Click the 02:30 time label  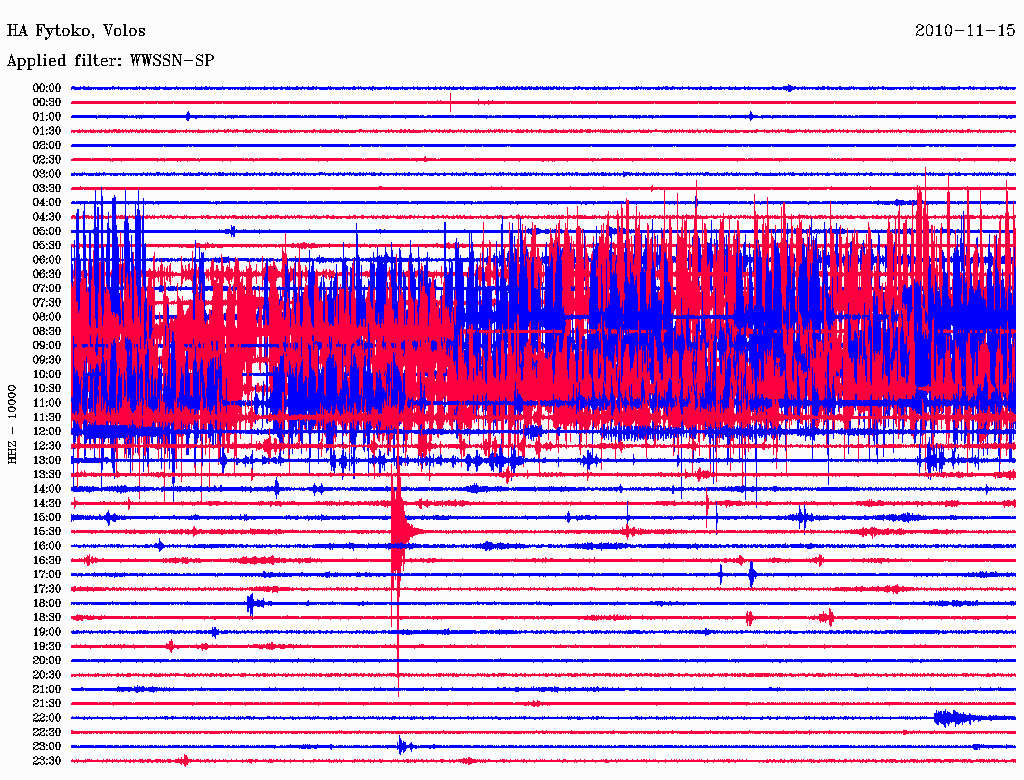[47, 160]
